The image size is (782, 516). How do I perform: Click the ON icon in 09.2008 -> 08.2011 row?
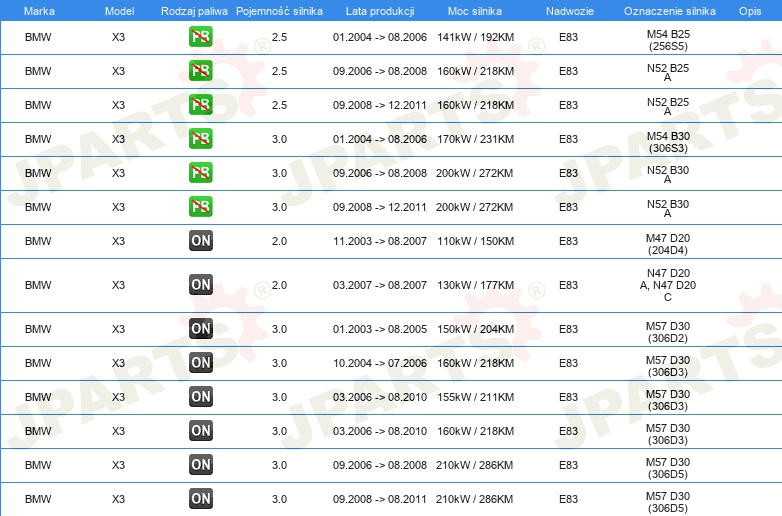coord(200,499)
